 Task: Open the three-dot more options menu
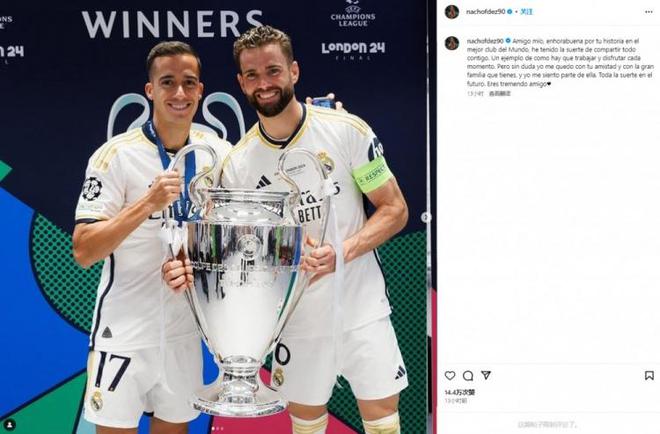click(x=649, y=12)
